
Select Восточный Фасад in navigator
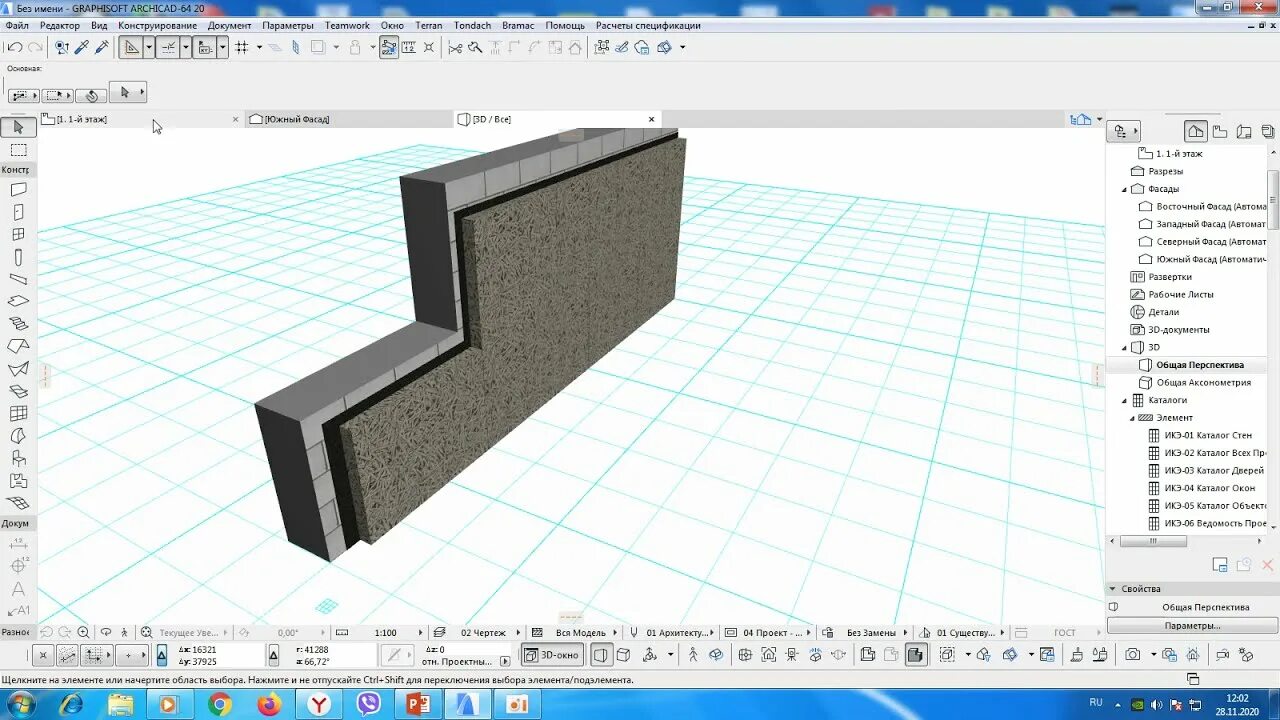point(1203,206)
